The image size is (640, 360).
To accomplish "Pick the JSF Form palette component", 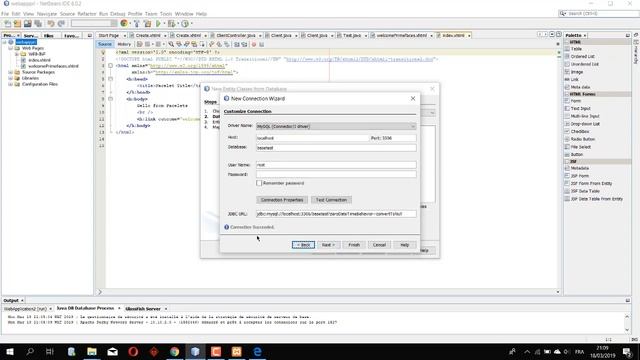I will coord(580,176).
